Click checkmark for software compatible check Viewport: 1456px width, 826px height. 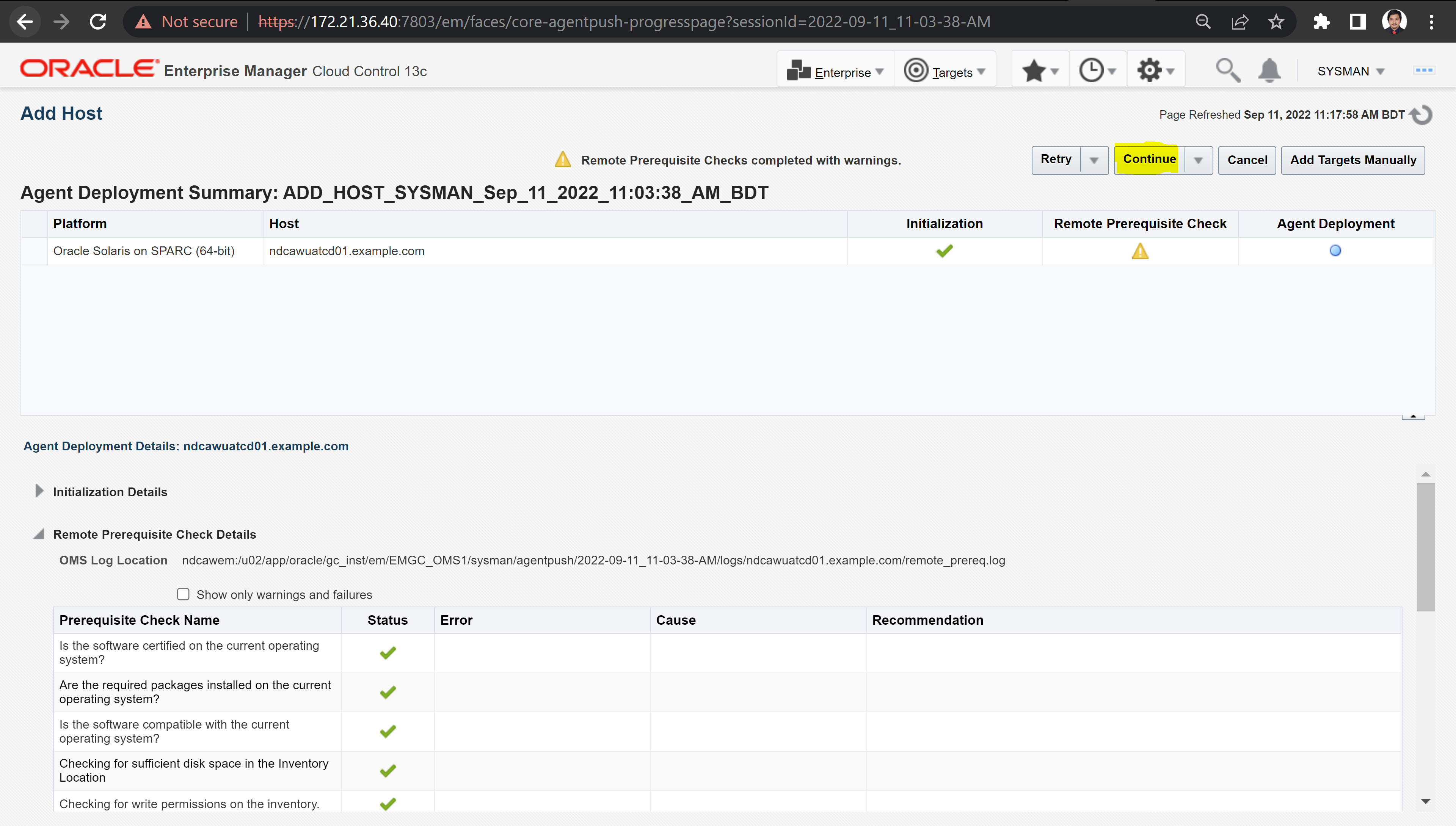coord(388,731)
